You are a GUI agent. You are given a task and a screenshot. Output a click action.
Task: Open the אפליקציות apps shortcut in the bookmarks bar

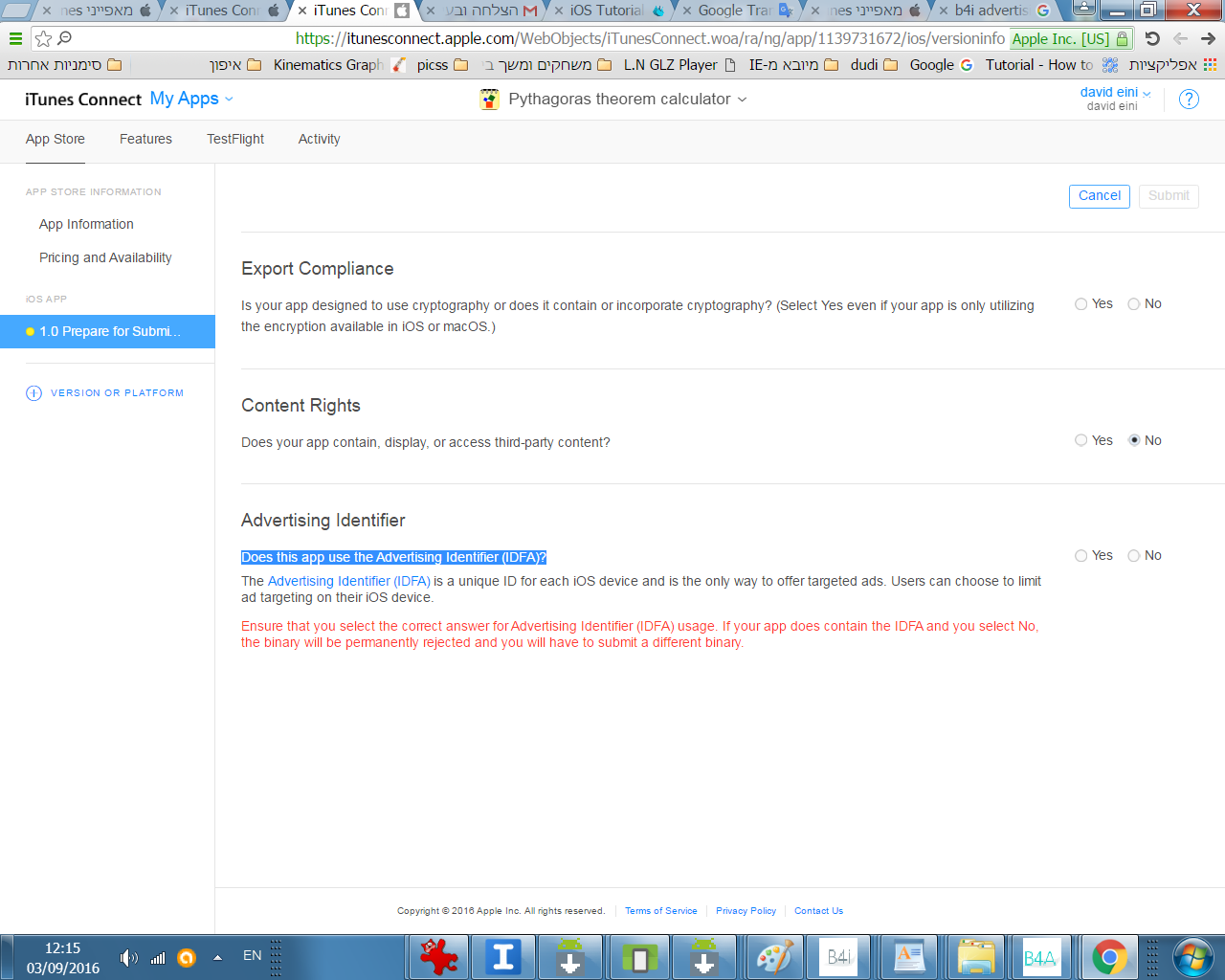(1172, 64)
